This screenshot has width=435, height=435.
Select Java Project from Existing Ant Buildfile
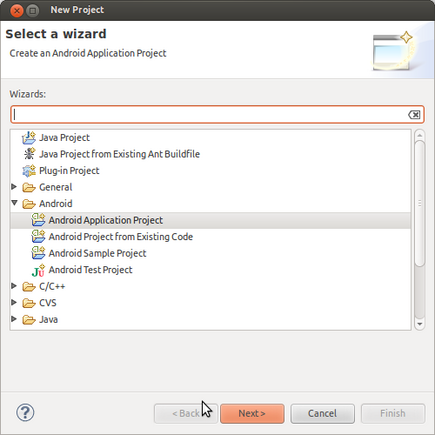119,154
